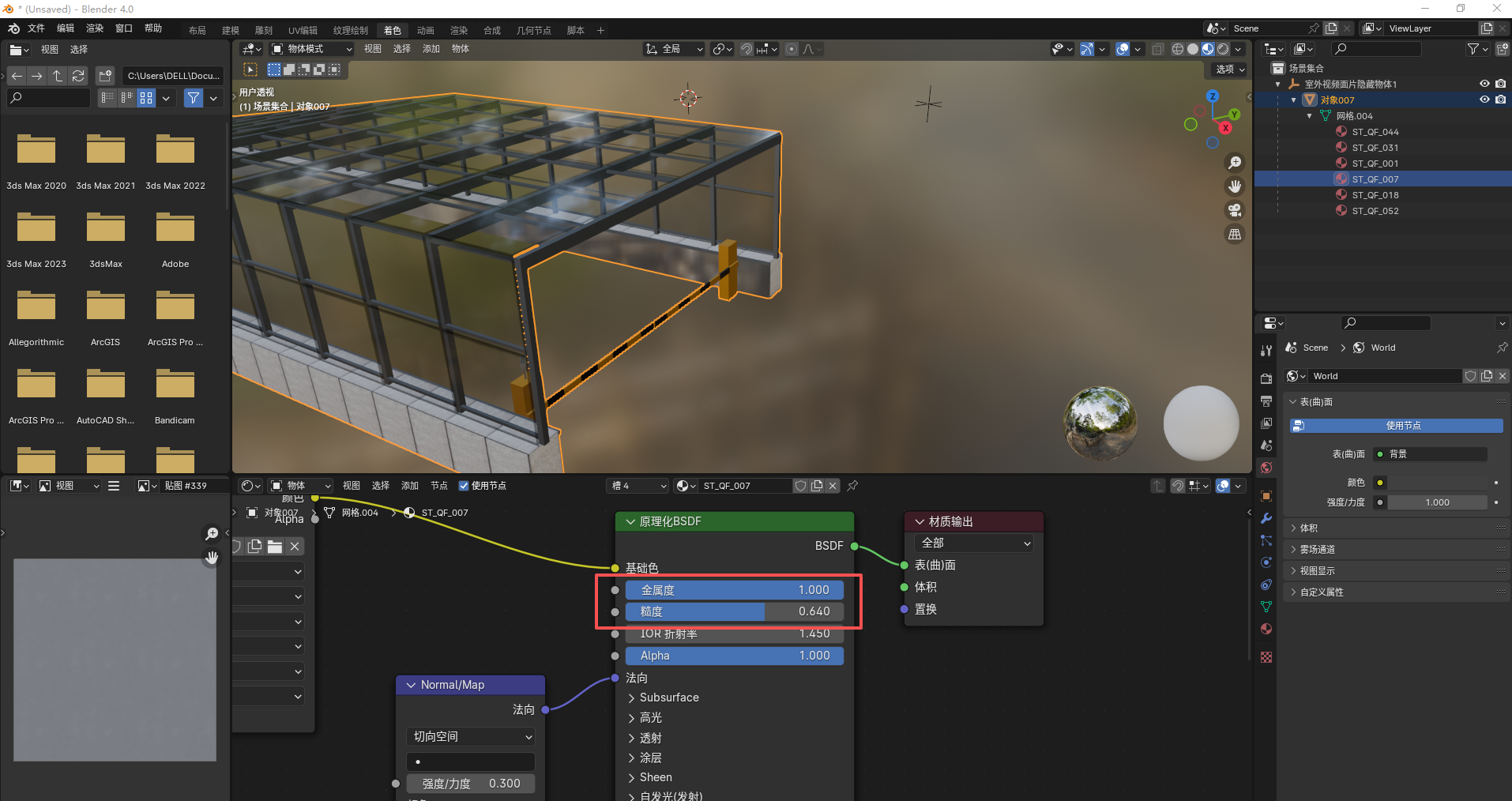Open the 文件 menu
The height and width of the screenshot is (801, 1512).
click(x=36, y=28)
